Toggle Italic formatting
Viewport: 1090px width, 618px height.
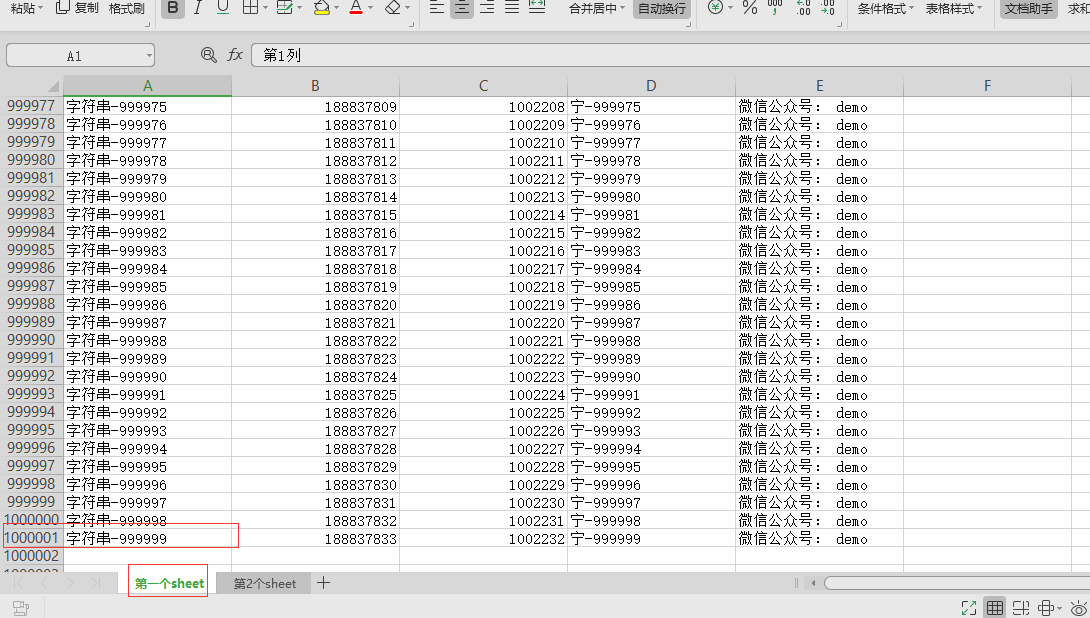click(198, 8)
